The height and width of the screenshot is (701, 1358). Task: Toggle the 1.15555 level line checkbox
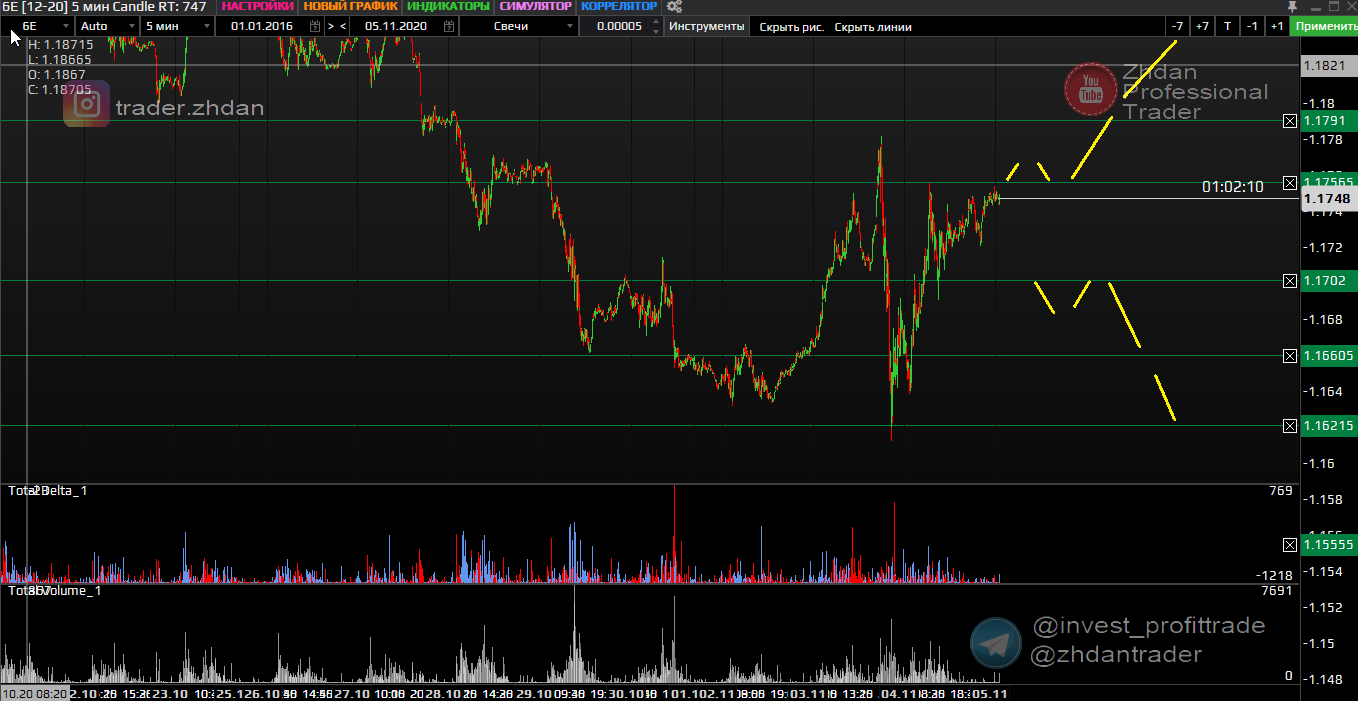click(x=1289, y=545)
